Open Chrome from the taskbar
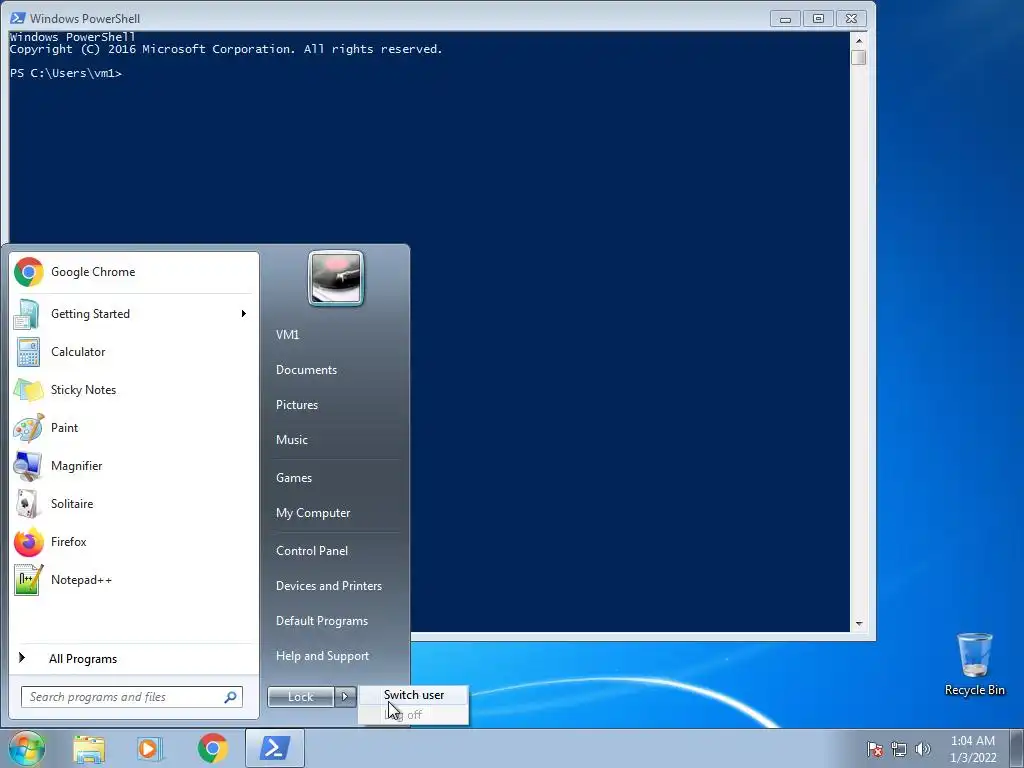This screenshot has height=768, width=1024. (x=213, y=748)
